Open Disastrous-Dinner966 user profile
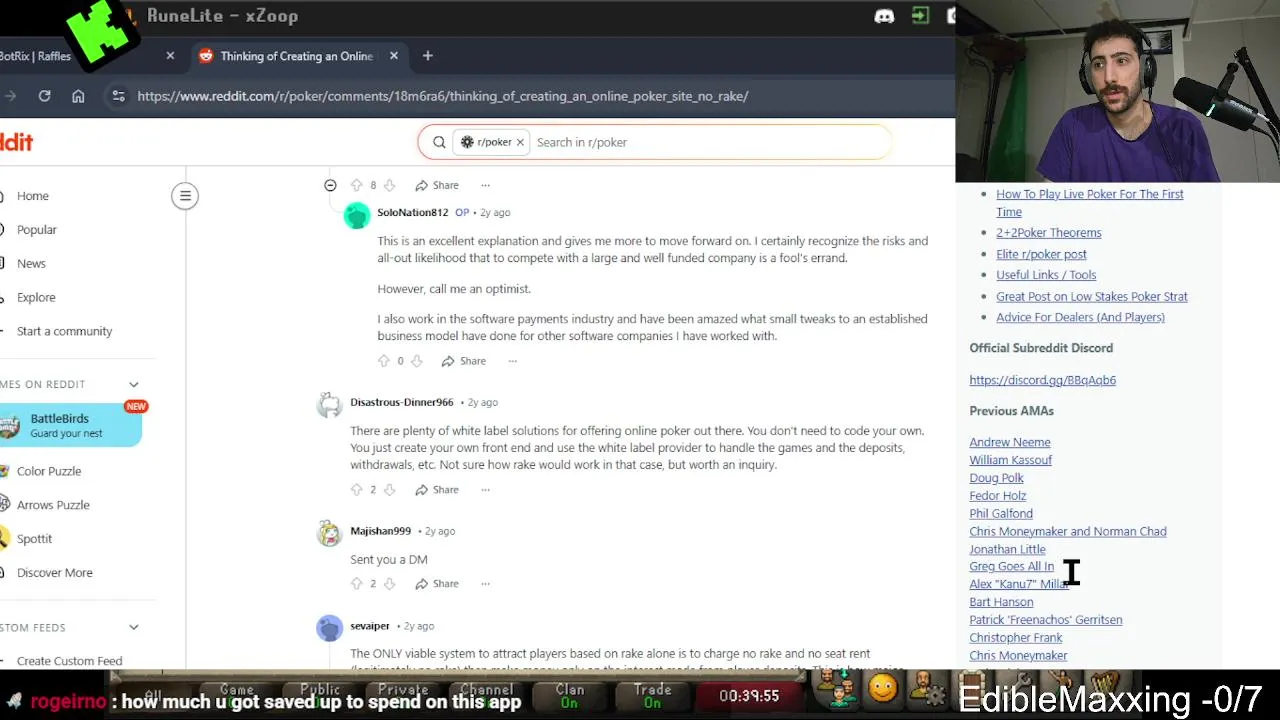Screen dimensions: 1280x720 point(401,402)
